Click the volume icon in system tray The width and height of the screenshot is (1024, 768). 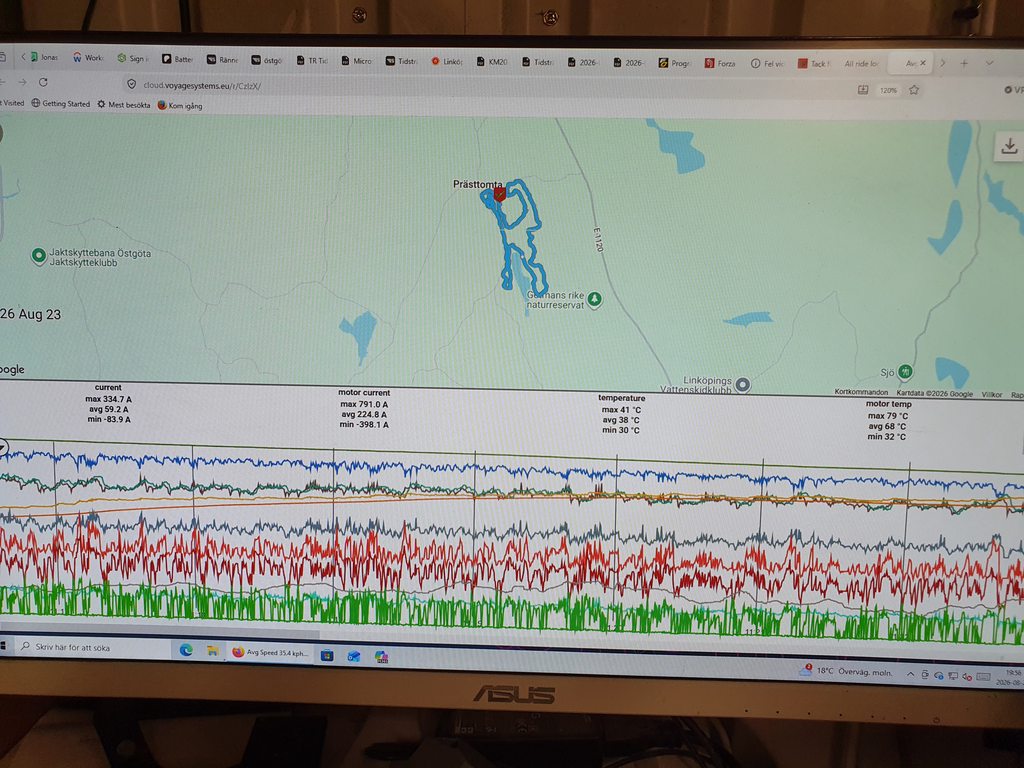point(967,677)
